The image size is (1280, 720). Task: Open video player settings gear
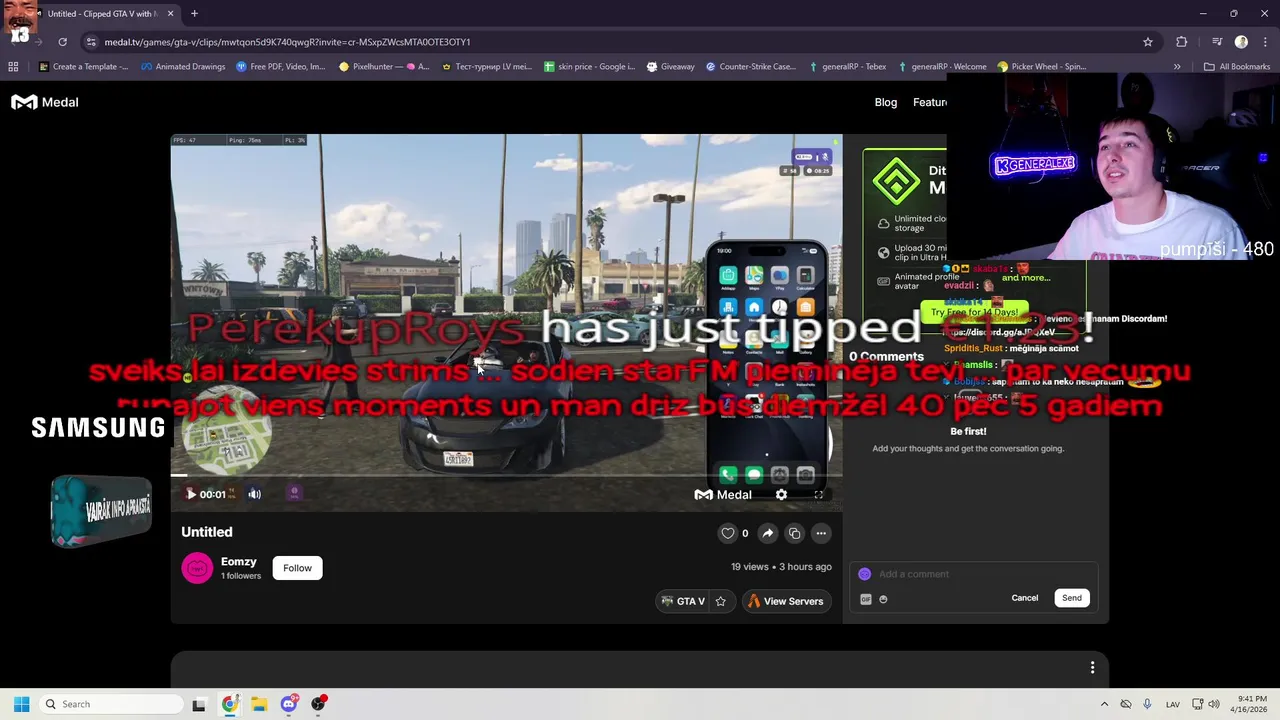click(x=781, y=494)
